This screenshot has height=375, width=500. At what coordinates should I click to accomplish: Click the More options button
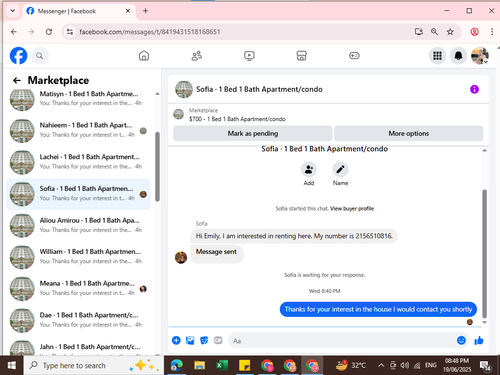[x=409, y=133]
